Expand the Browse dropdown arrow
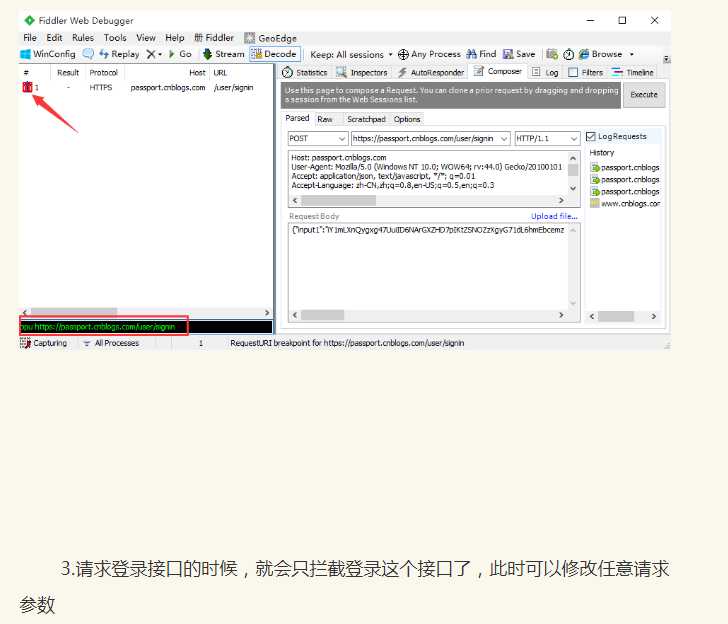The image size is (728, 624). tap(631, 54)
